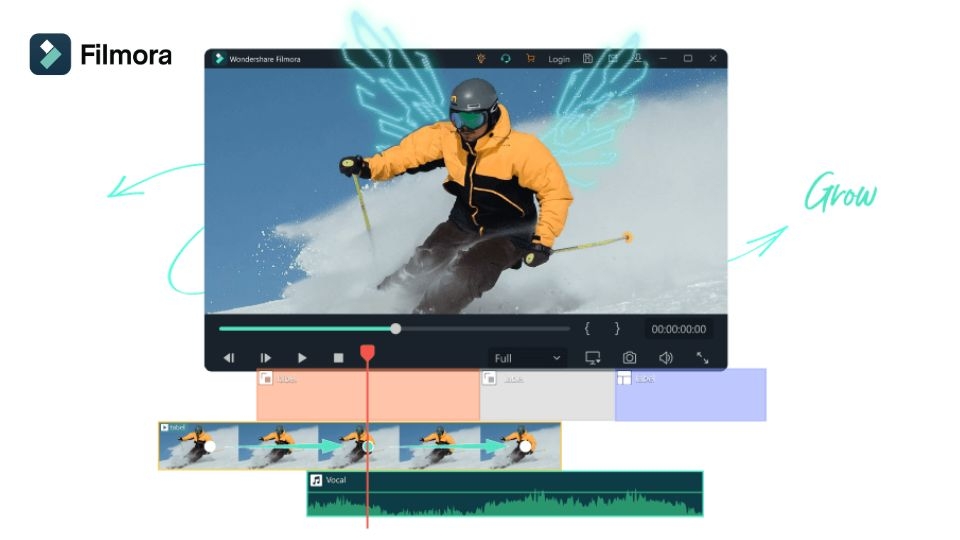The height and width of the screenshot is (540, 960).
Task: Enter fullscreen with the expand arrows icon
Action: [x=702, y=358]
